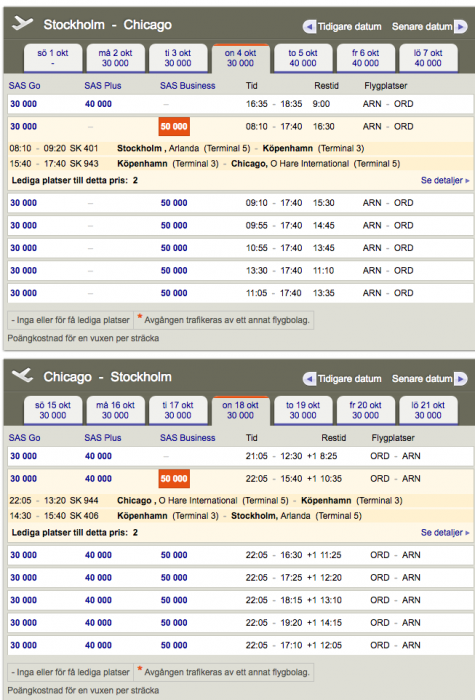Open Se detaljer for the SK 944 itinerary
The image size is (475, 700).
pyautogui.click(x=445, y=533)
